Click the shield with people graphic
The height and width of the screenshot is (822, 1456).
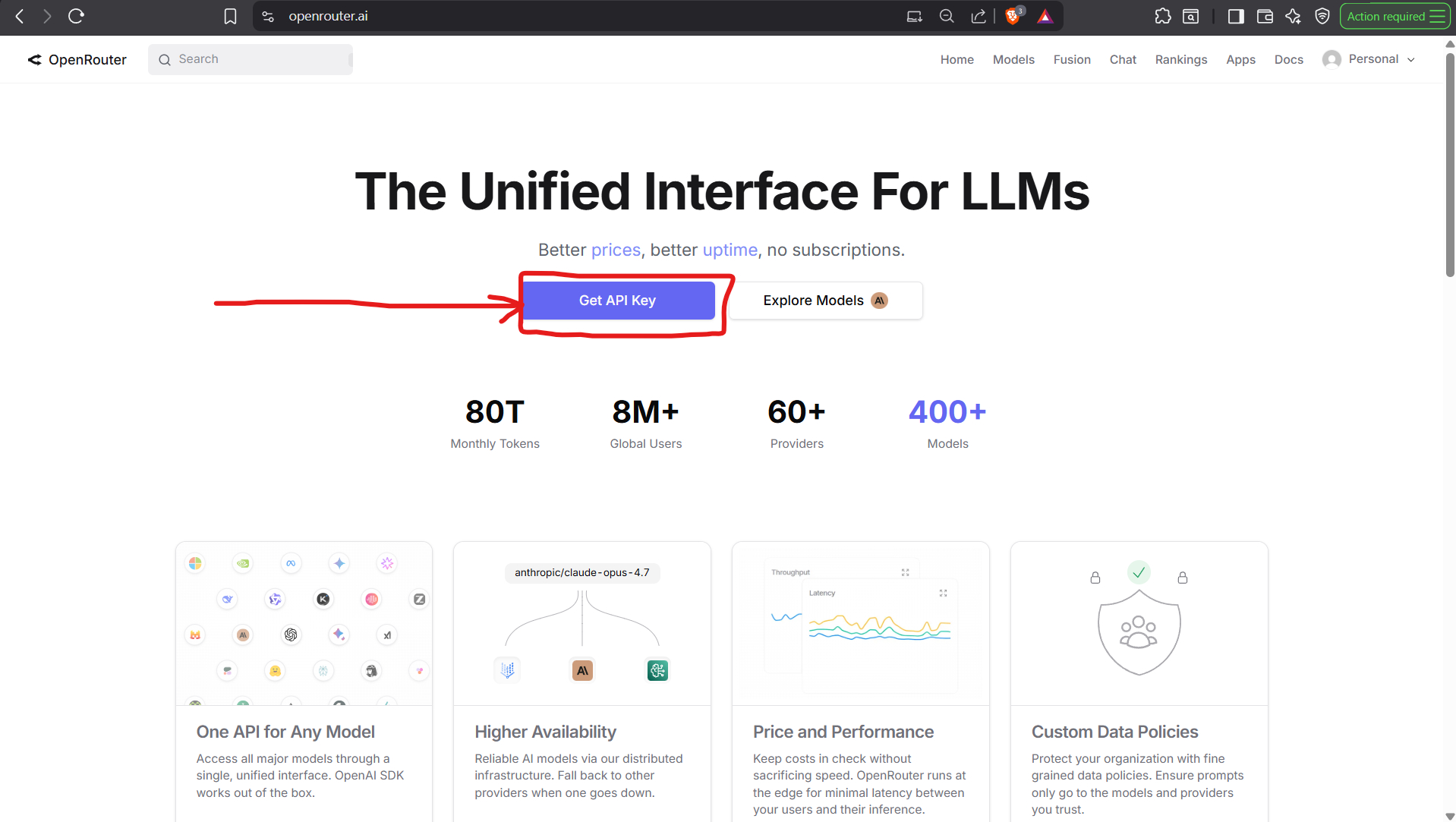point(1139,632)
